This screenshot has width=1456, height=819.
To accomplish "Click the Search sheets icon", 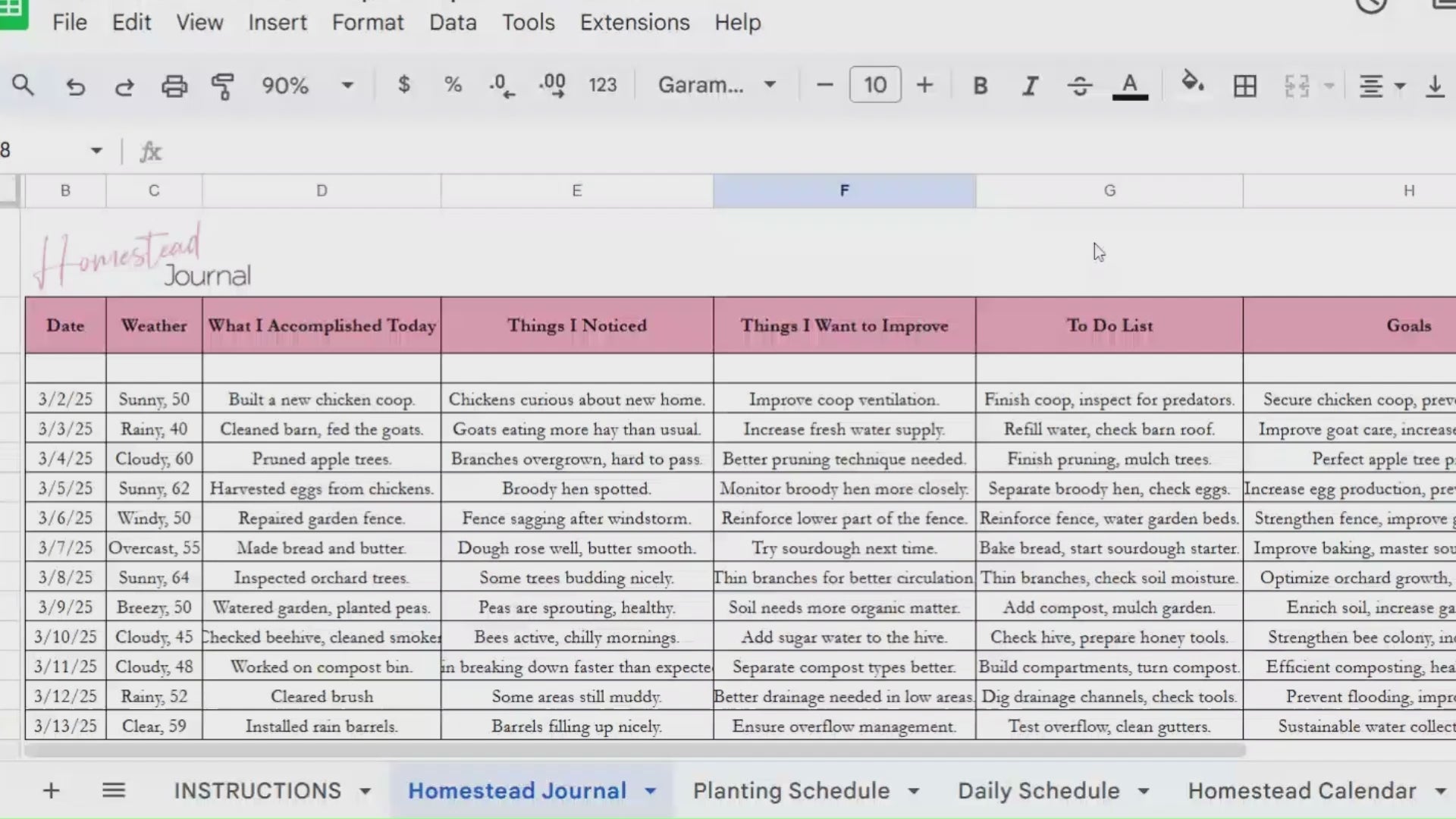I will coord(24,85).
